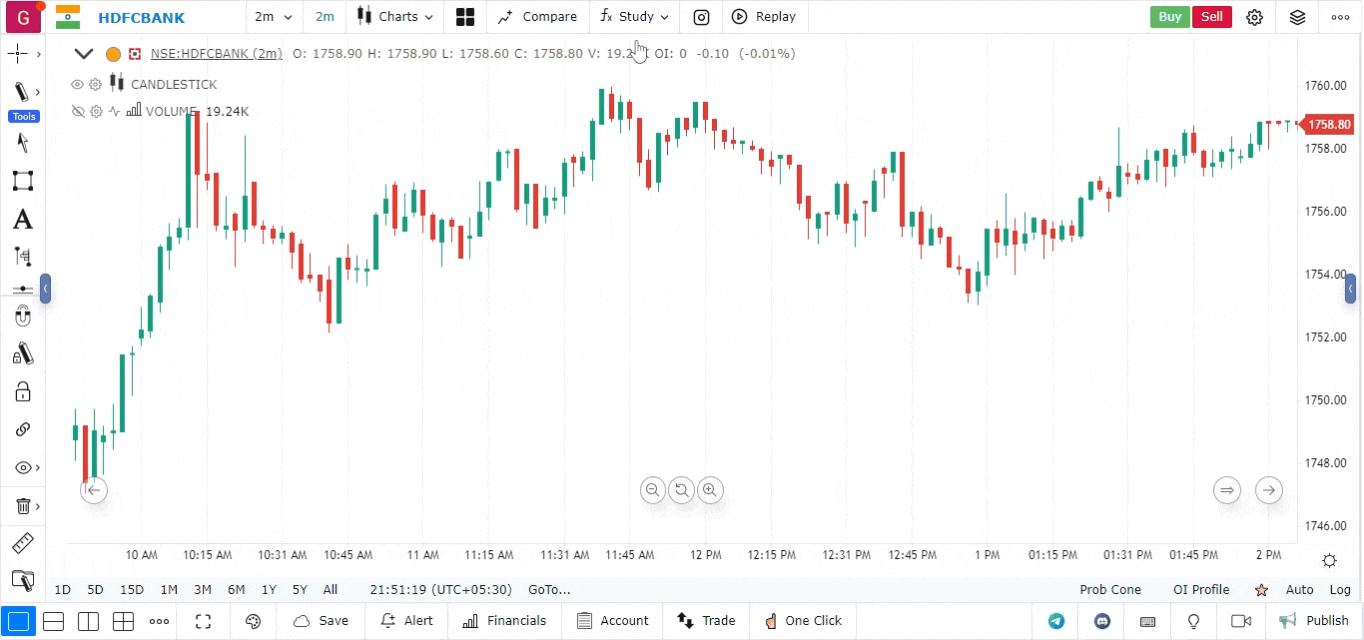Open the Telegram channel icon
This screenshot has height=640, width=1364.
coord(1056,621)
